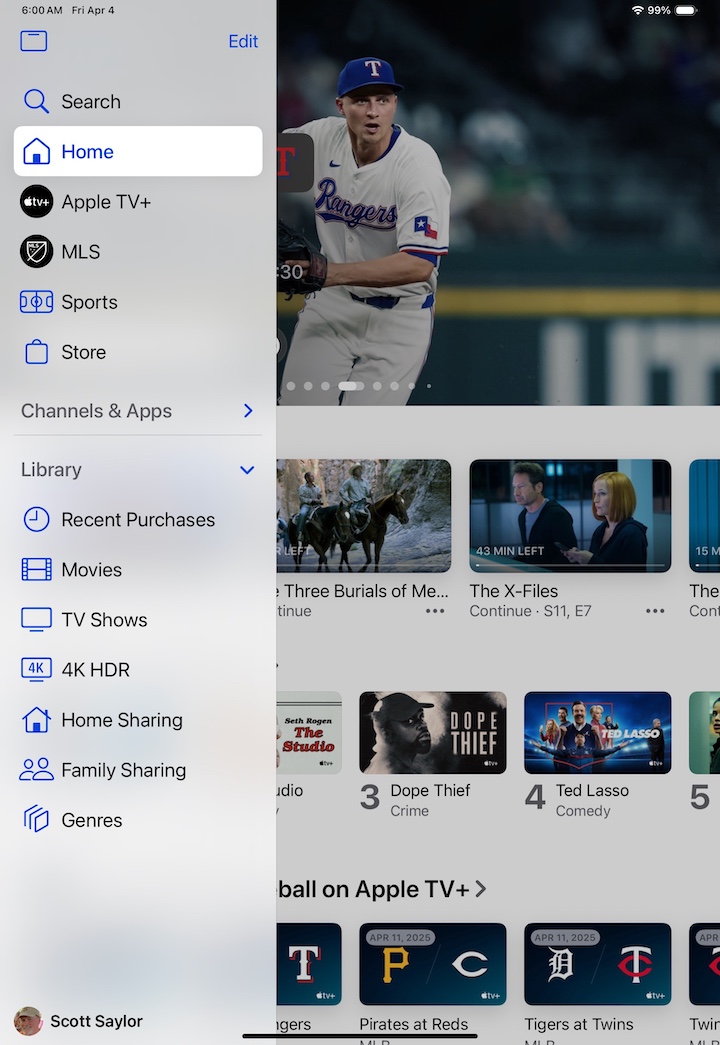Image resolution: width=720 pixels, height=1045 pixels.
Task: Select the Store sidebar label
Action: click(83, 352)
